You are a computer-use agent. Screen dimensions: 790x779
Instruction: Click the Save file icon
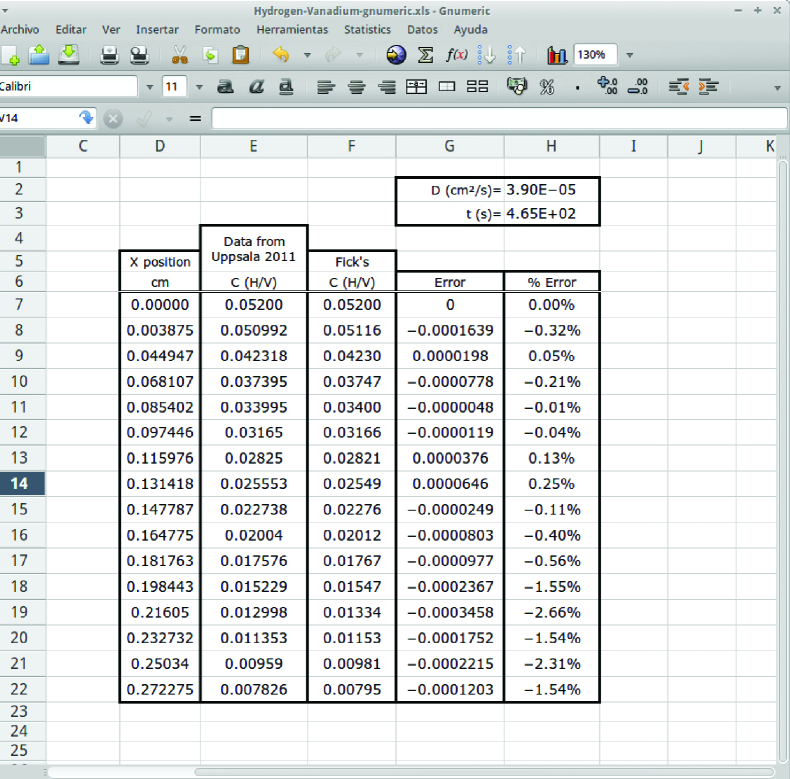coord(68,55)
